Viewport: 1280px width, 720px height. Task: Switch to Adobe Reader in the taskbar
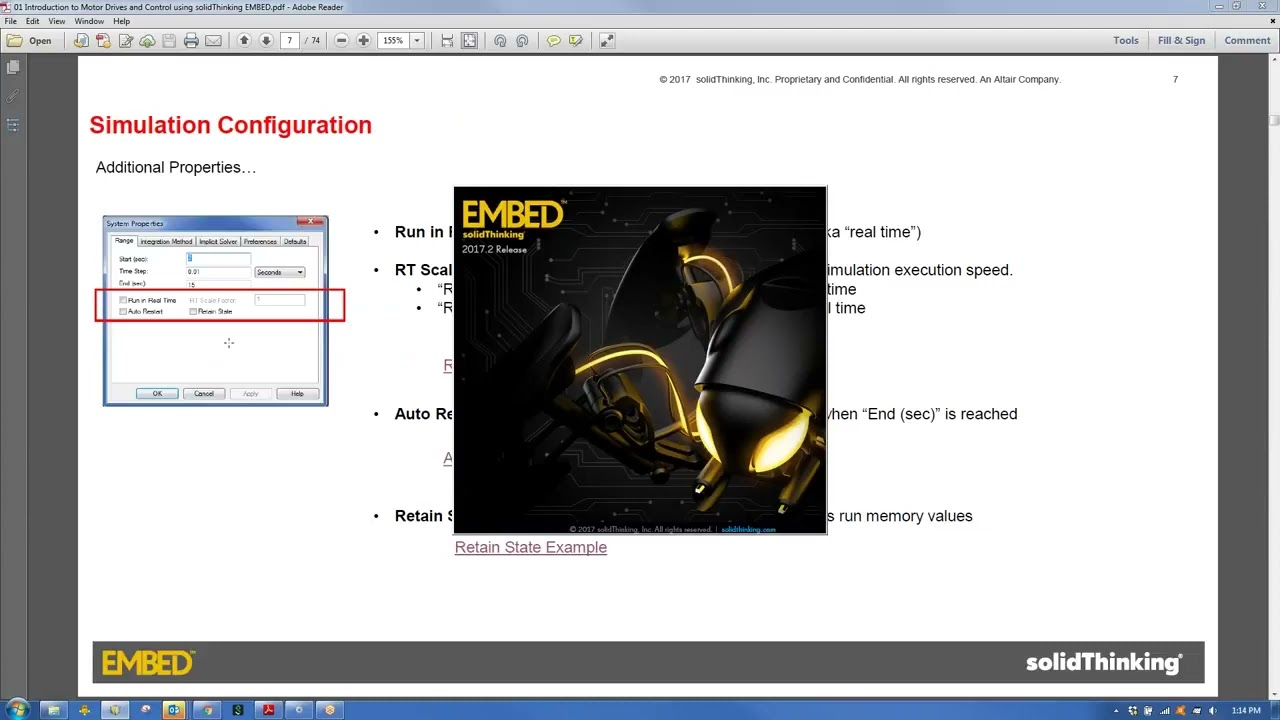[268, 710]
